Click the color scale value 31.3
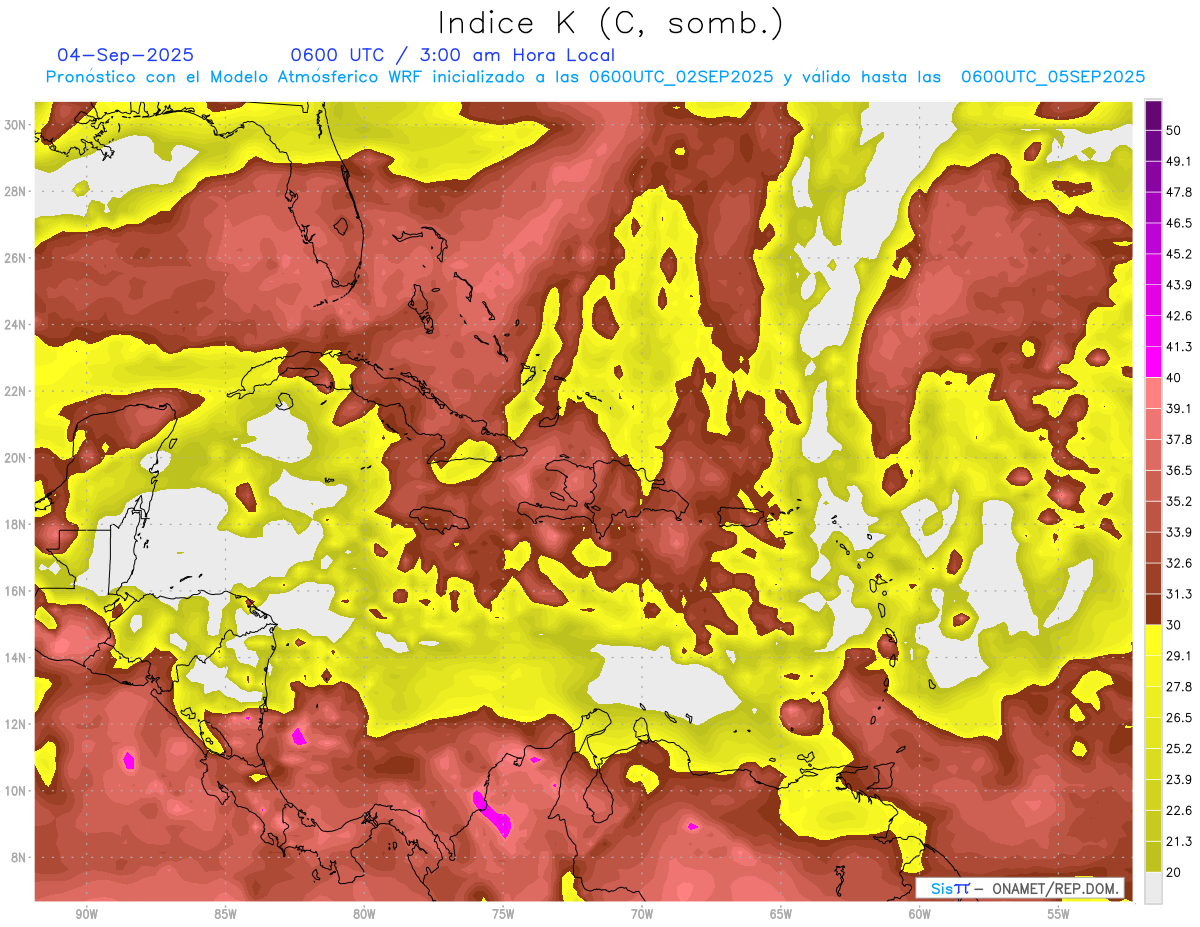The height and width of the screenshot is (927, 1200). [x=1179, y=594]
